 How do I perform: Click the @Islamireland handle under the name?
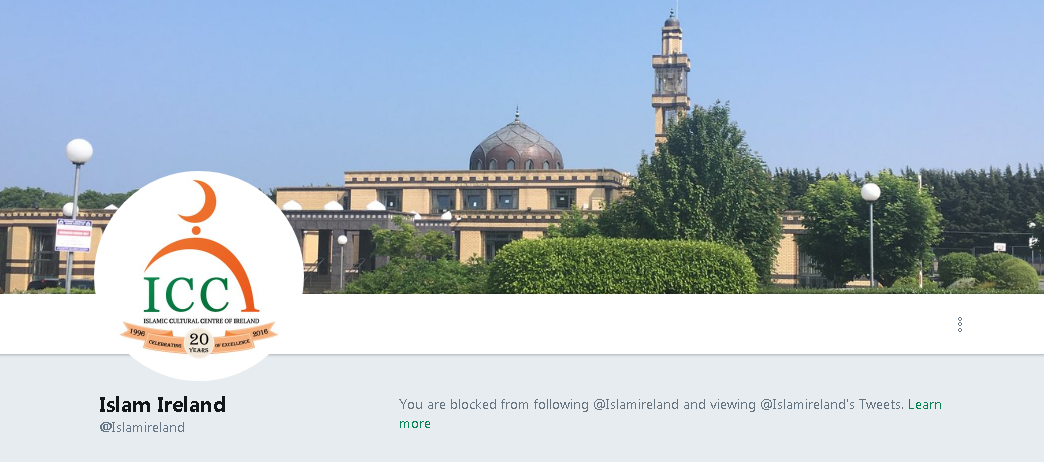point(142,427)
